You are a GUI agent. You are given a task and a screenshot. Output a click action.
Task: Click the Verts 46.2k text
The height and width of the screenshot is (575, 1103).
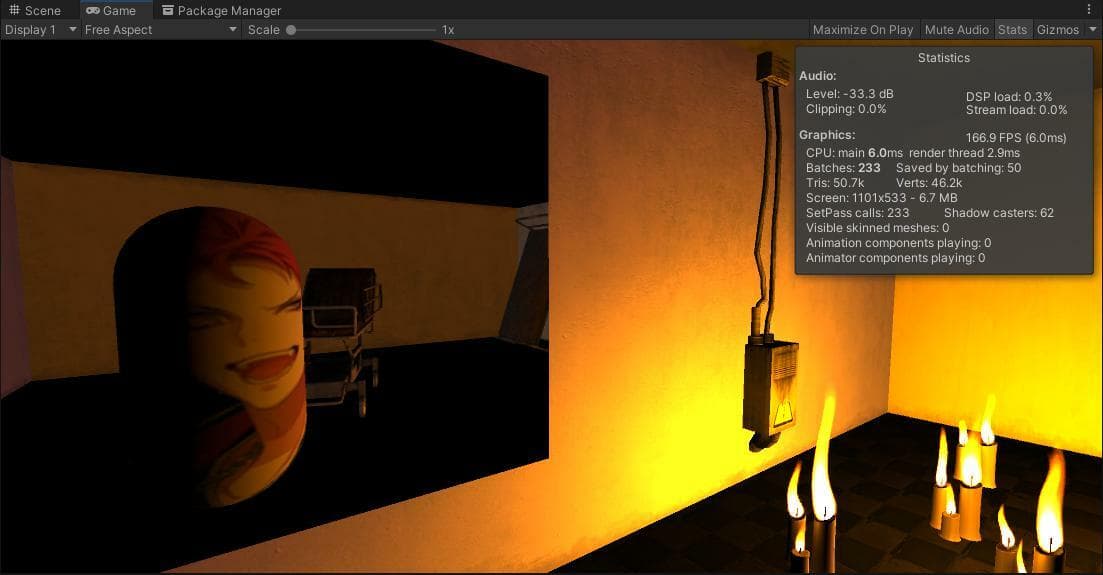[x=929, y=183]
